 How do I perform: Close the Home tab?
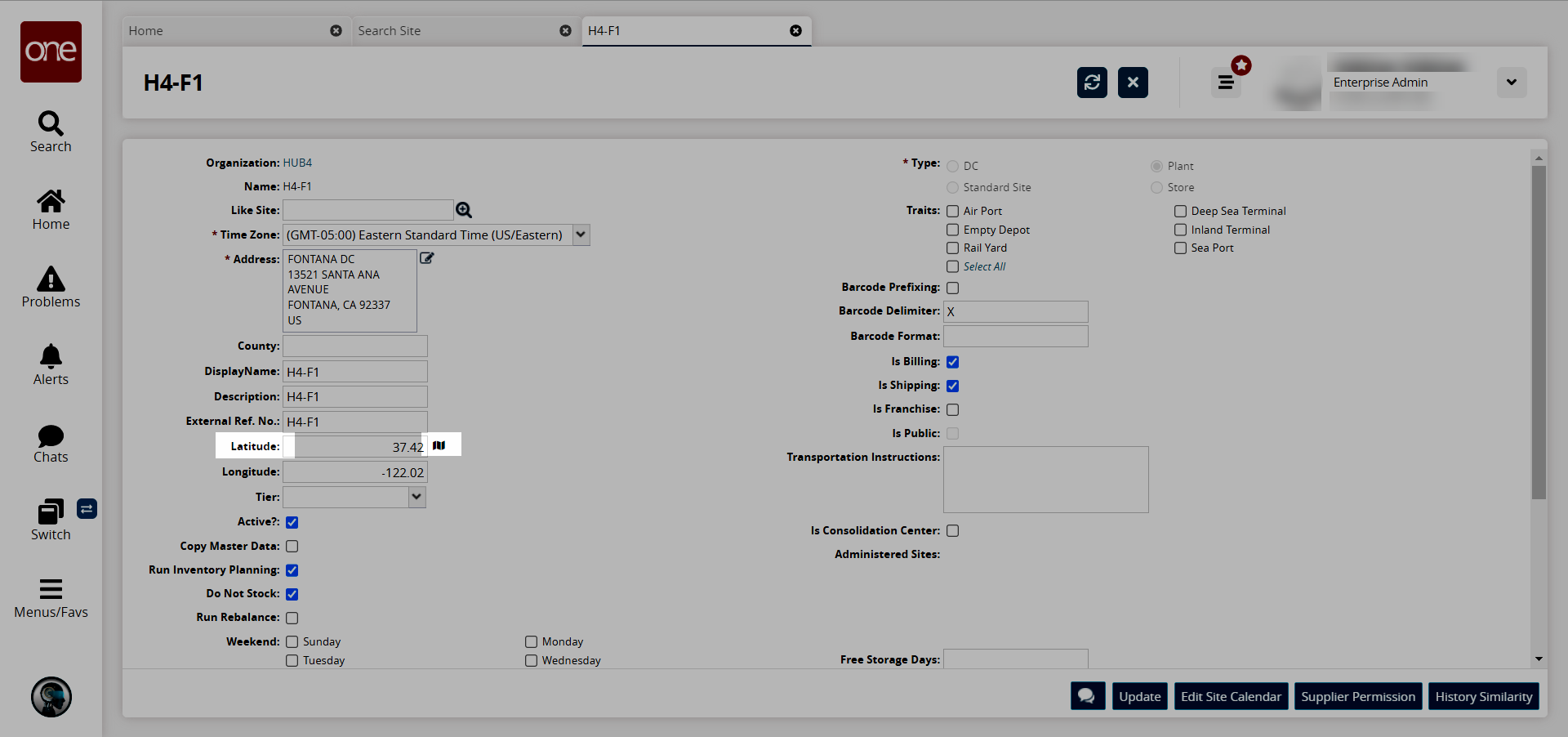click(x=336, y=31)
